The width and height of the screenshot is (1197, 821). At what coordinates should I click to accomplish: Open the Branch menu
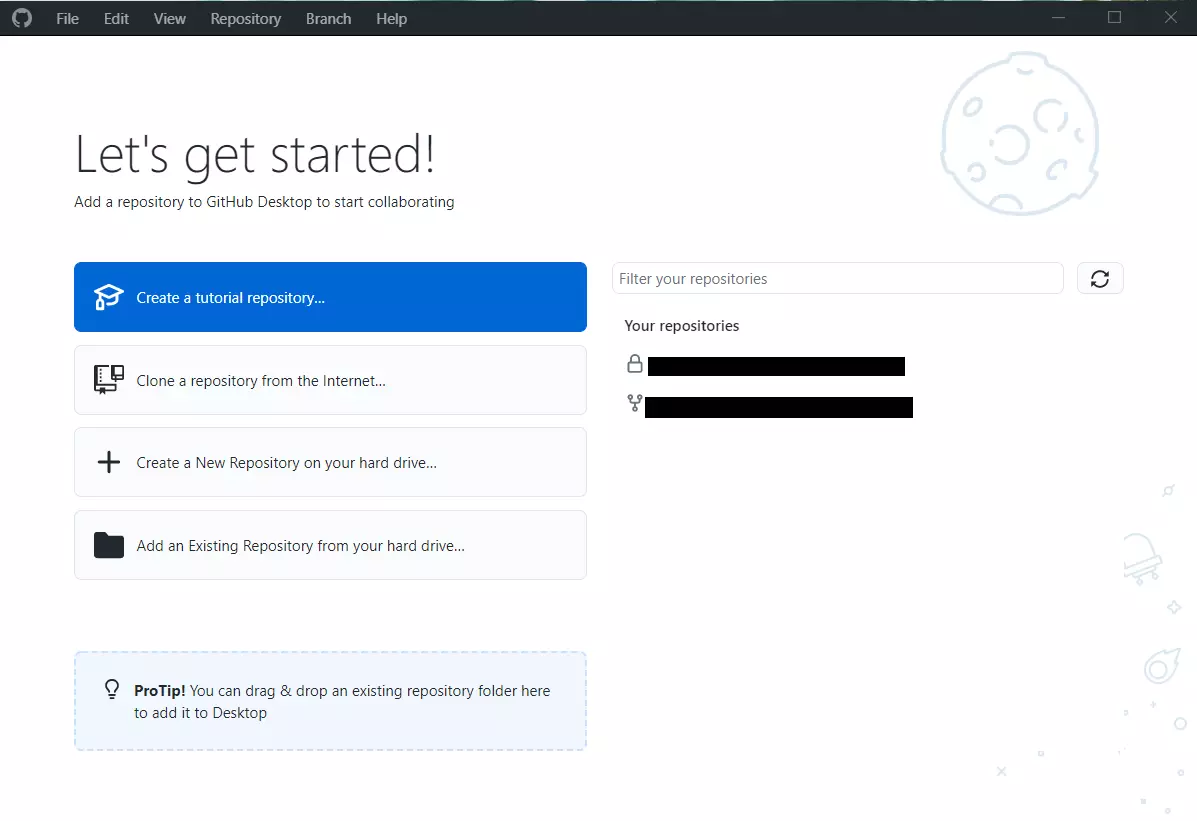tap(328, 18)
